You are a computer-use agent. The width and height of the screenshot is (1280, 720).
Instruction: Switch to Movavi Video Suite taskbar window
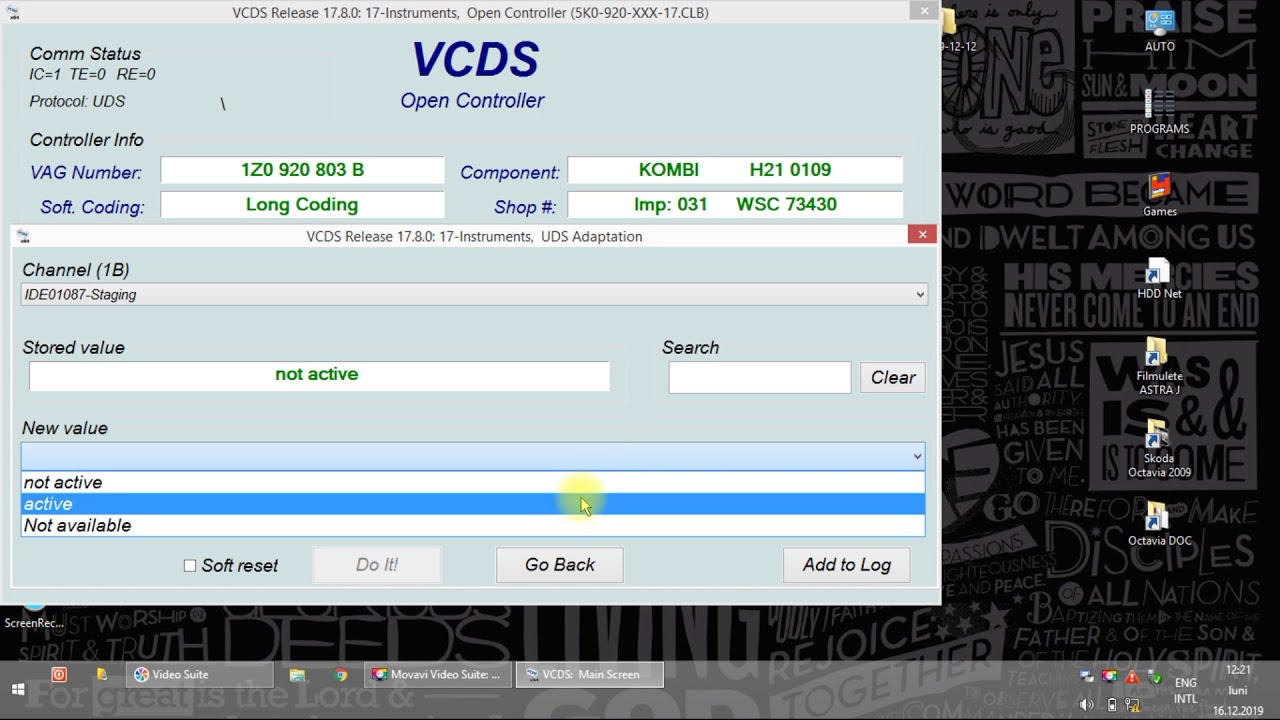coord(438,675)
